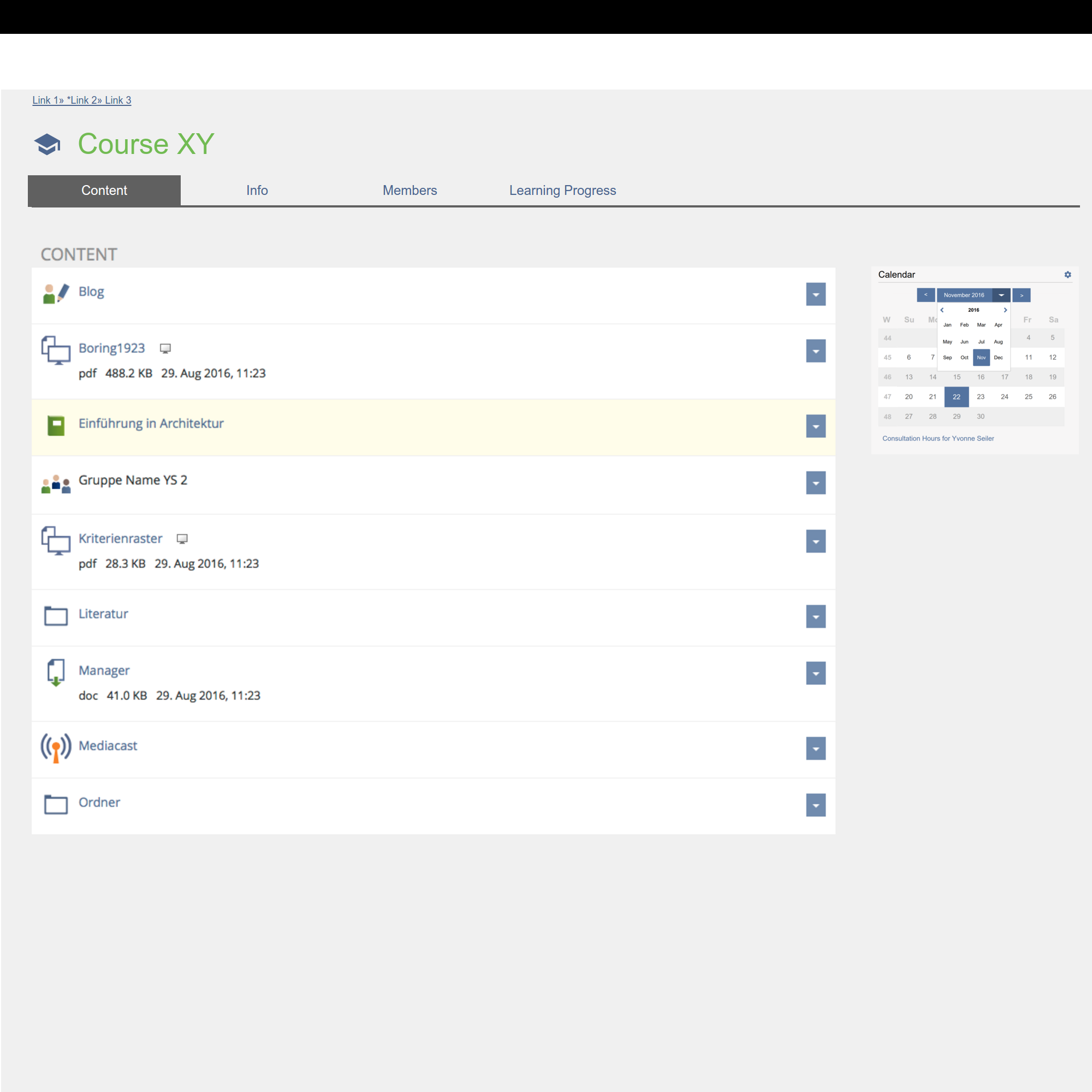Screen dimensions: 1092x1092
Task: Open actions dropdown for Mediacast row
Action: [x=815, y=749]
